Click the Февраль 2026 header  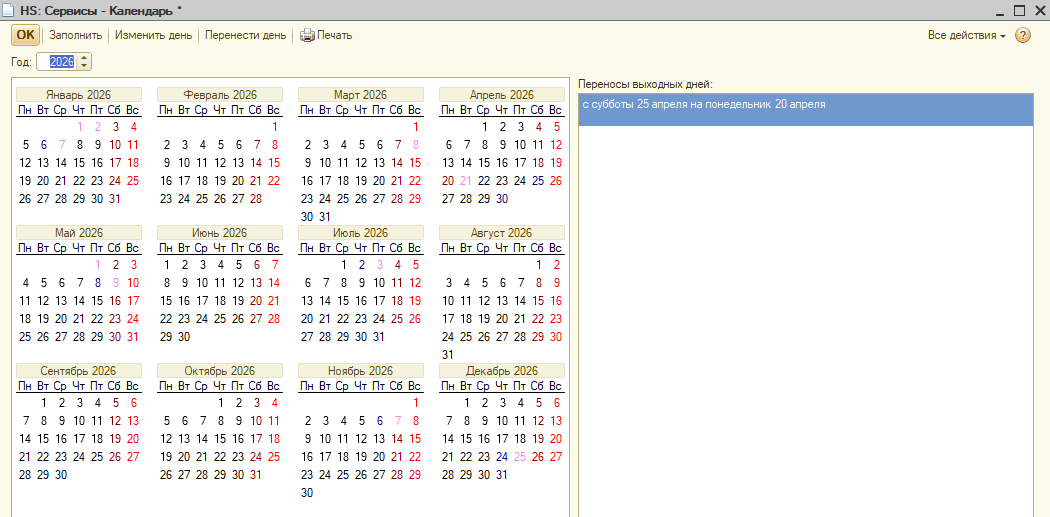point(220,94)
